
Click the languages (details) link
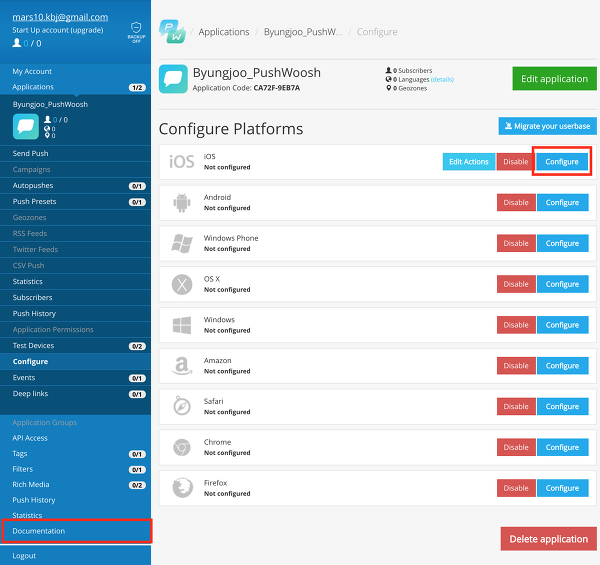442,80
